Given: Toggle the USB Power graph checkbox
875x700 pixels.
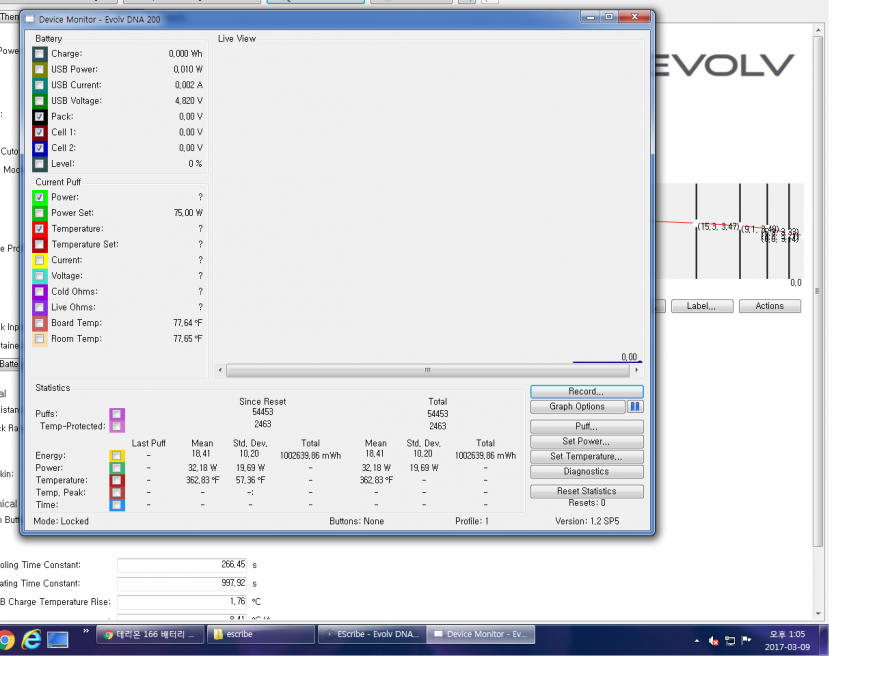Looking at the screenshot, I should point(39,70).
